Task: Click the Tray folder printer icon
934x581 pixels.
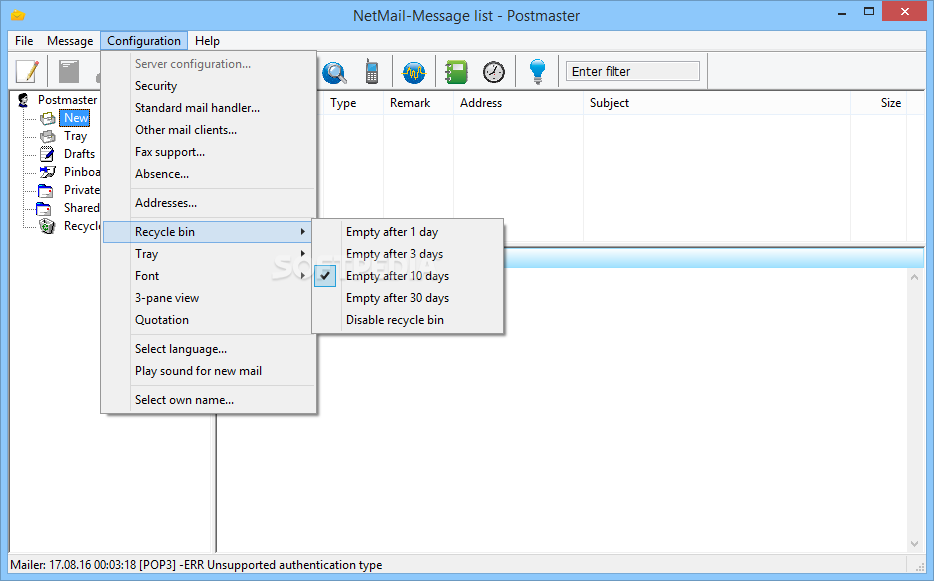Action: 48,136
